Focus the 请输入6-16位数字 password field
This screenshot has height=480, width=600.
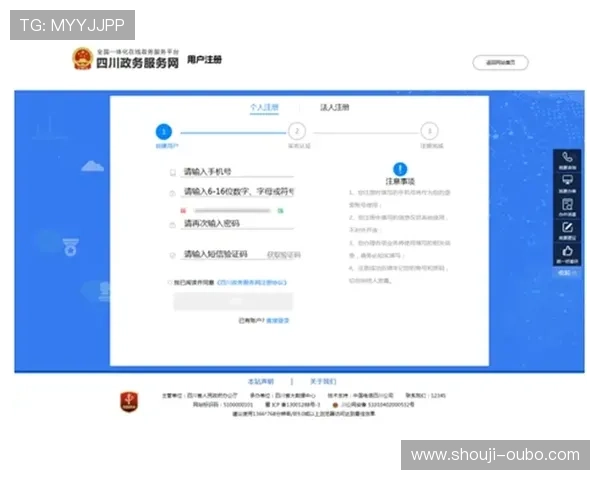point(237,191)
